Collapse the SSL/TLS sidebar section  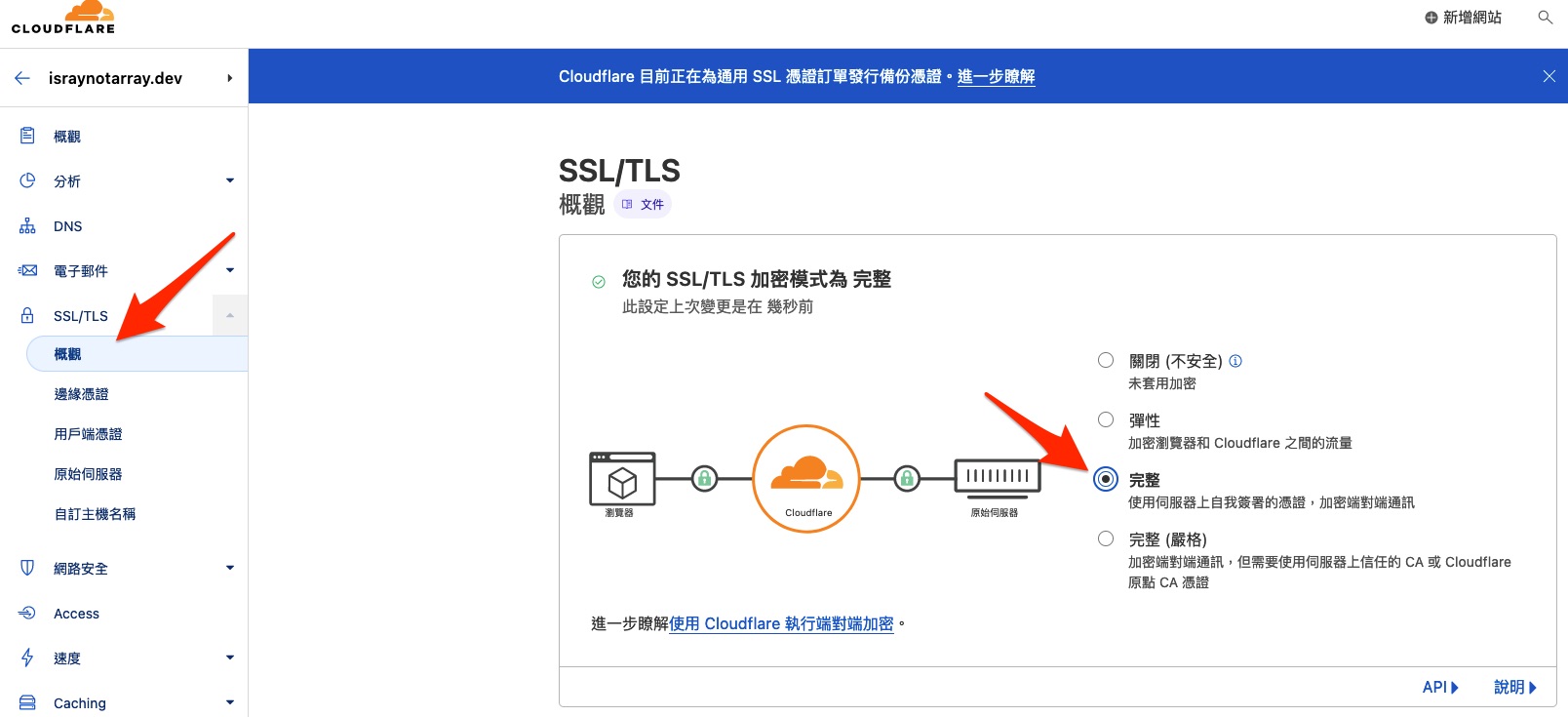[230, 315]
